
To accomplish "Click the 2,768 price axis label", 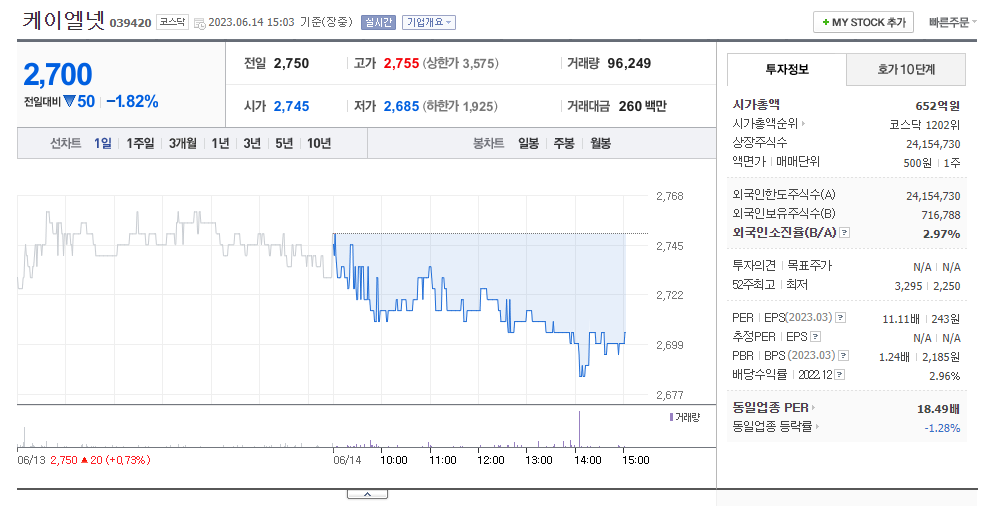I will pyautogui.click(x=669, y=196).
